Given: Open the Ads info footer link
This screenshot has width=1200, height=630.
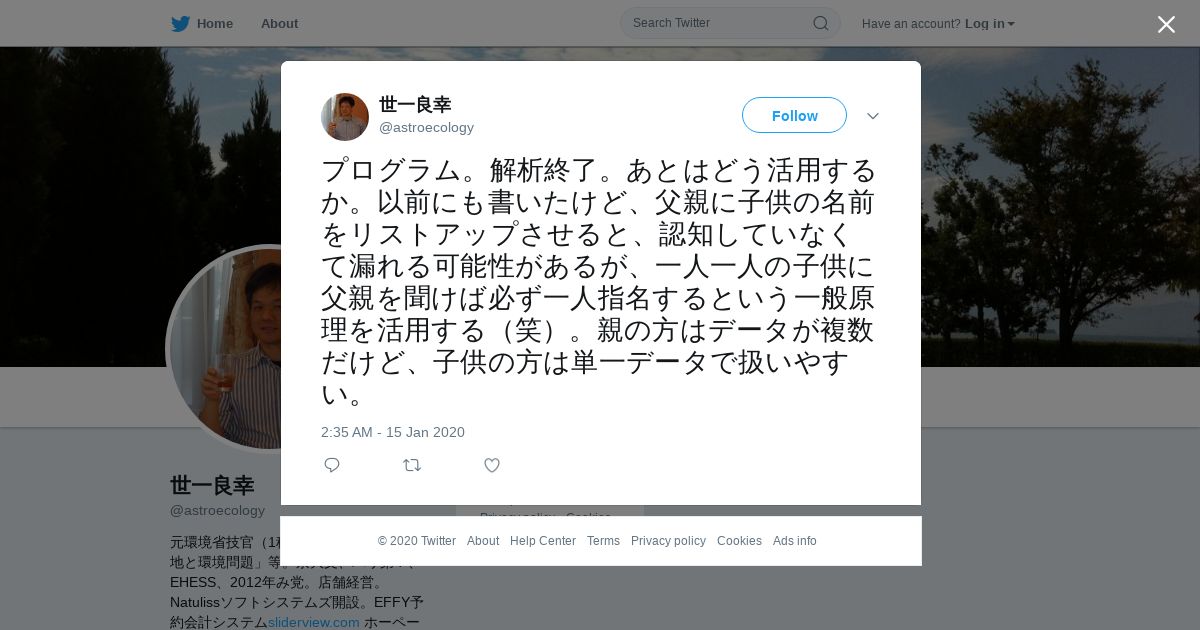Looking at the screenshot, I should point(795,541).
